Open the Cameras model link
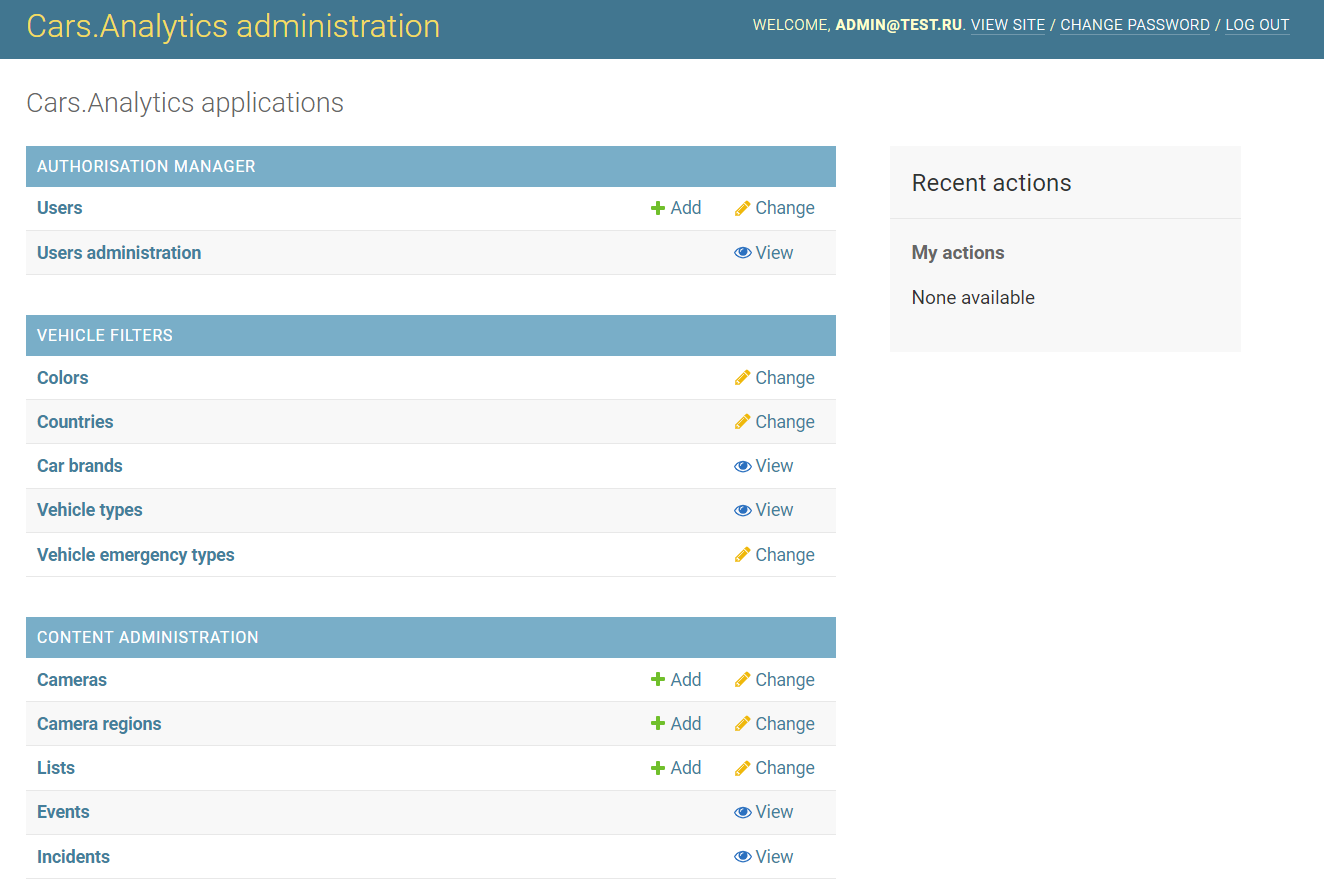The height and width of the screenshot is (879, 1324). pos(72,680)
